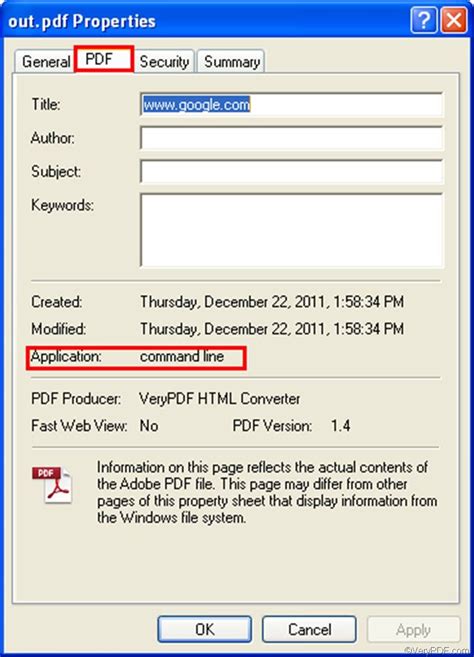Click inside the Keywords text area
Image resolution: width=474 pixels, height=657 pixels.
(291, 230)
